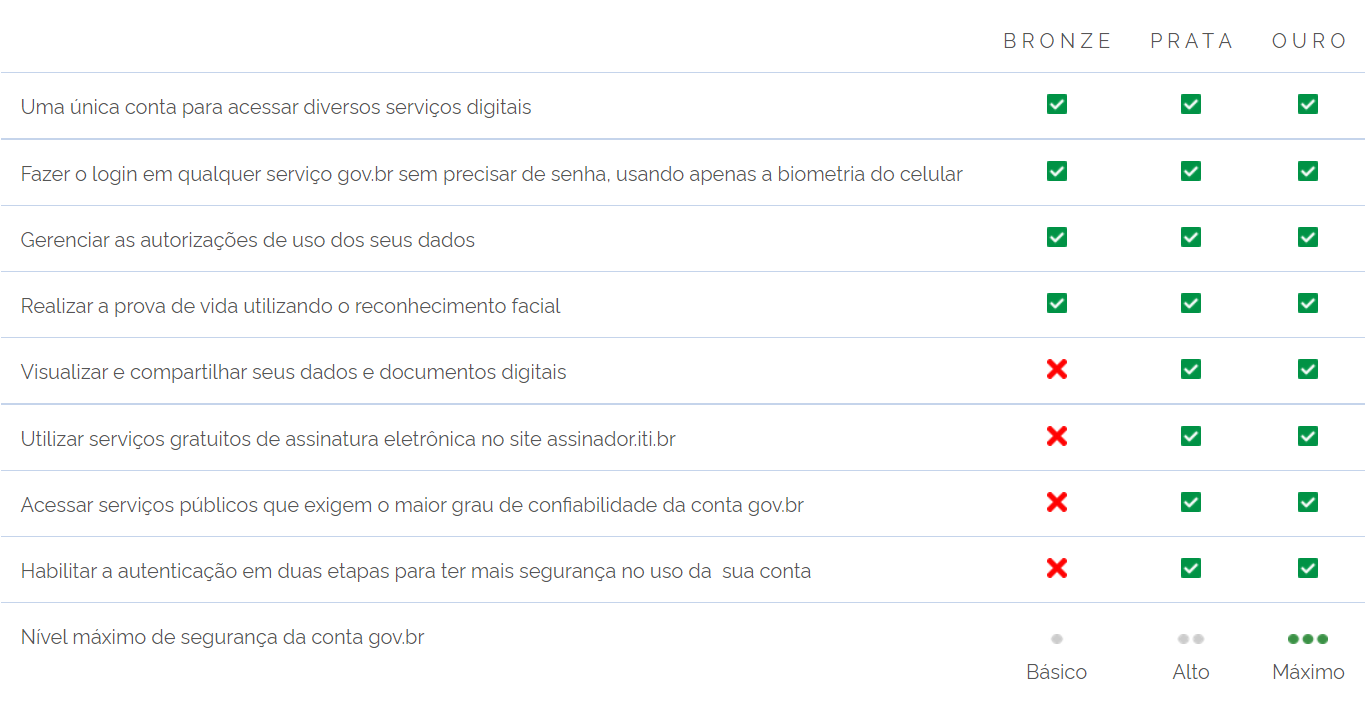Click Prata checkmark for assinatura eletrônica row
This screenshot has height=707, width=1367.
tap(1191, 436)
